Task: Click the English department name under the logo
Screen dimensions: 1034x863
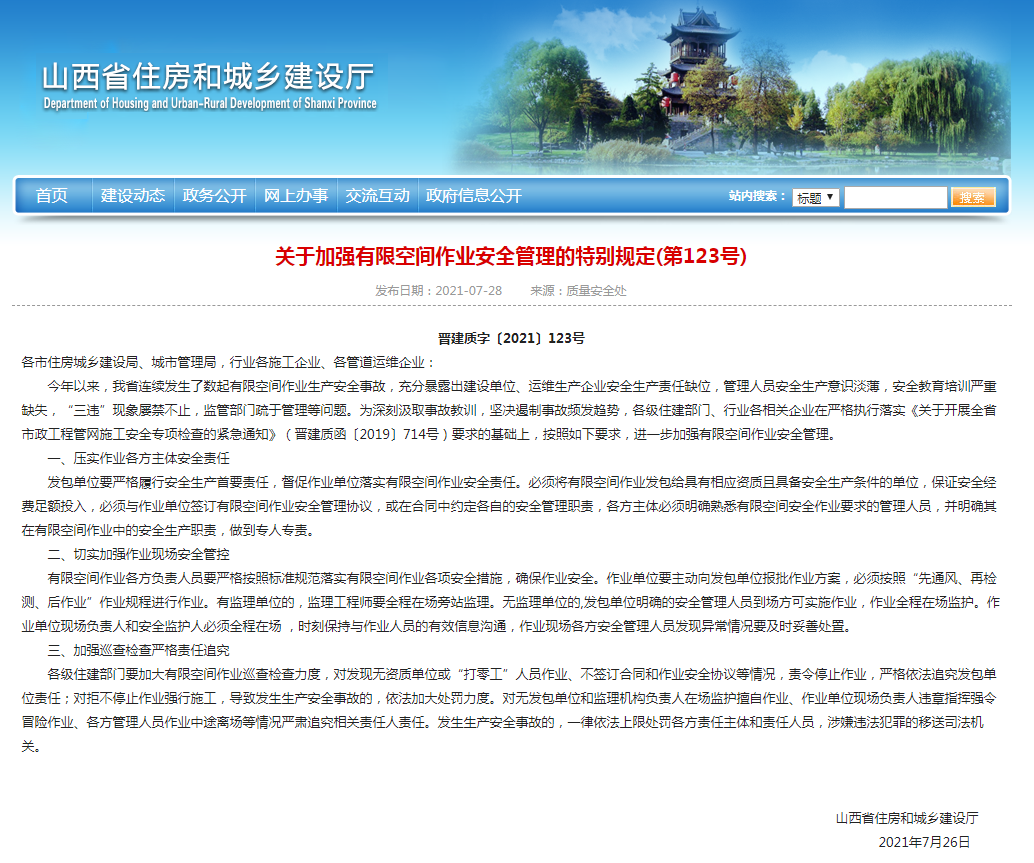Action: pos(210,104)
